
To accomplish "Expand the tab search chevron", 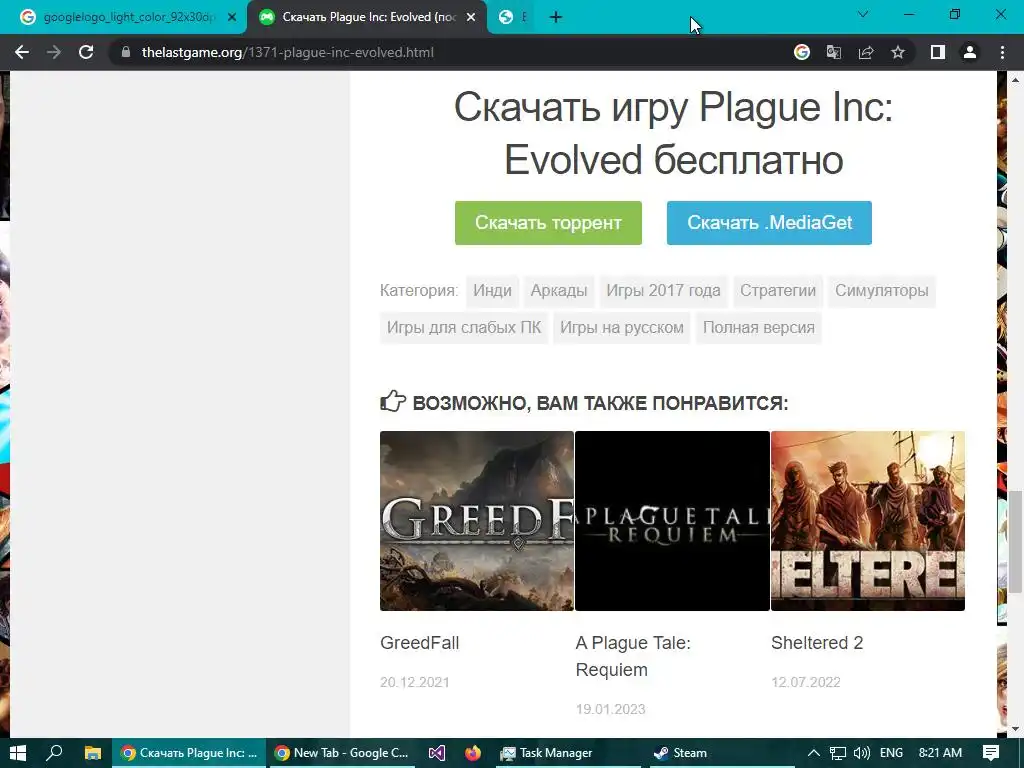I will [863, 14].
